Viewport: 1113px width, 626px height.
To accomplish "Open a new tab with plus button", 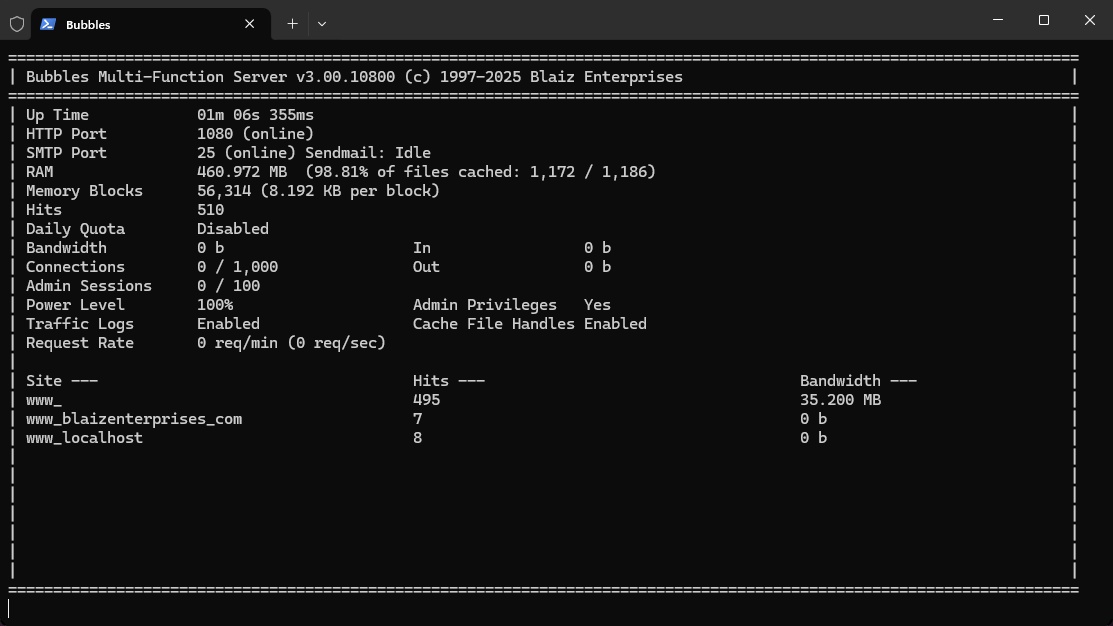I will [292, 24].
